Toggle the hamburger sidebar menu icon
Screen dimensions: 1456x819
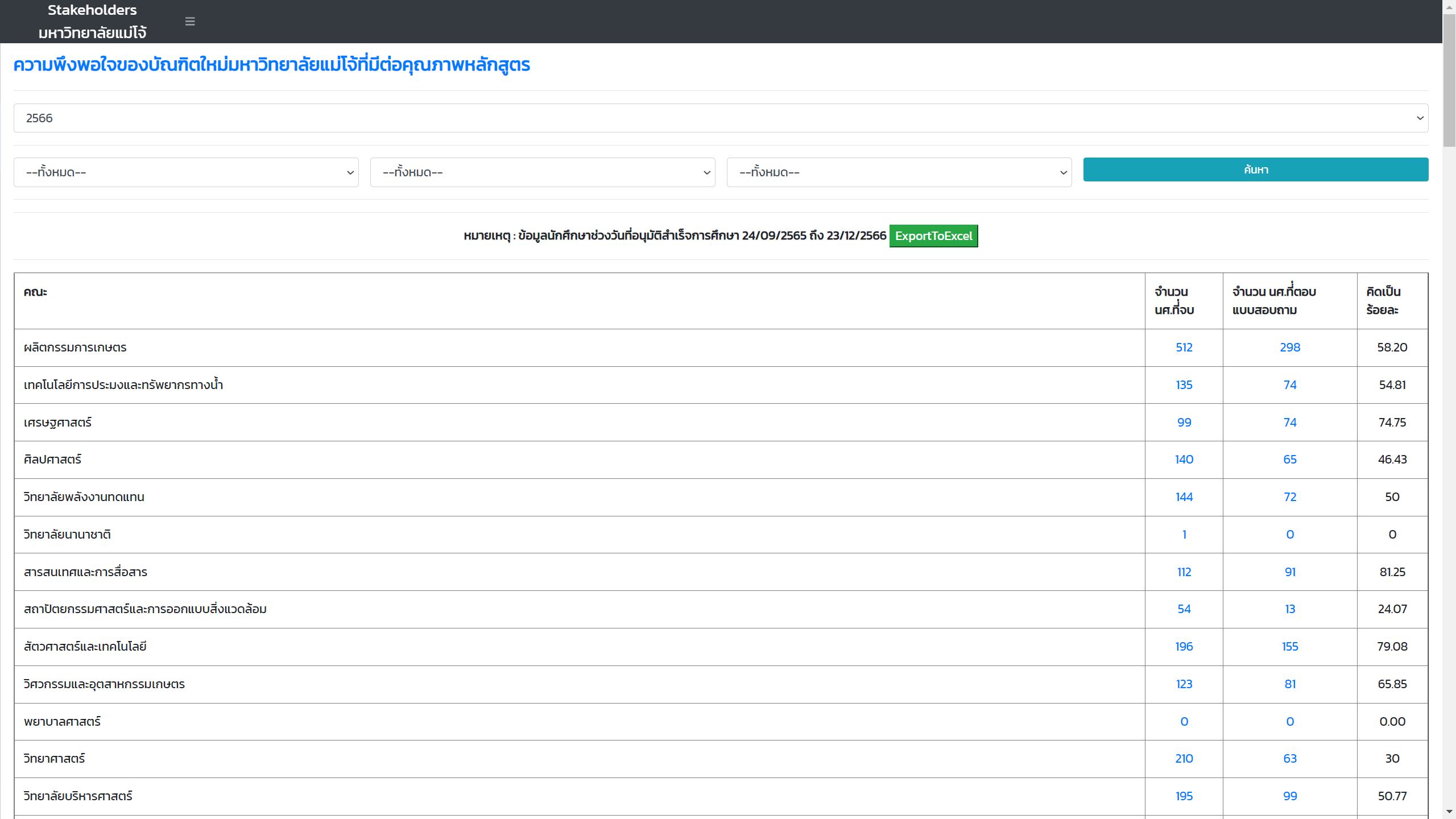pyautogui.click(x=190, y=22)
